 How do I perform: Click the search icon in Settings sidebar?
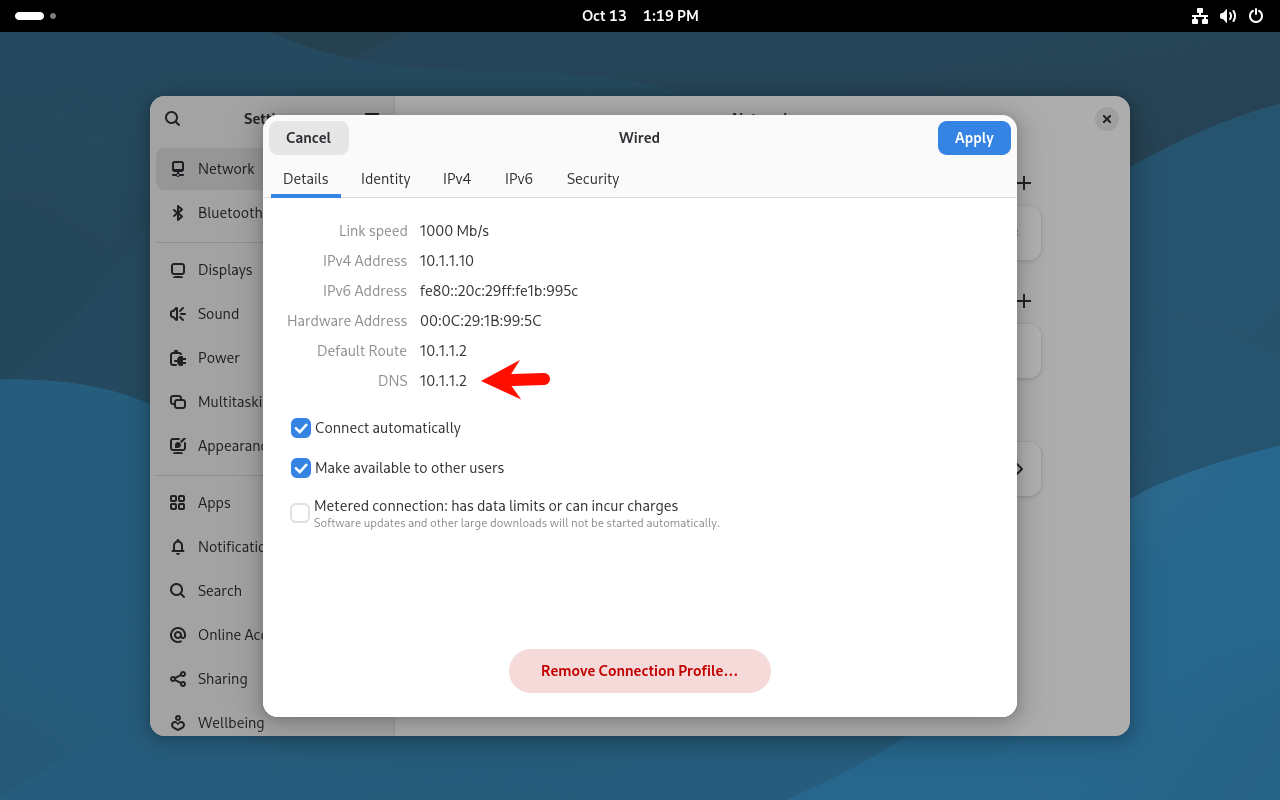click(x=173, y=118)
